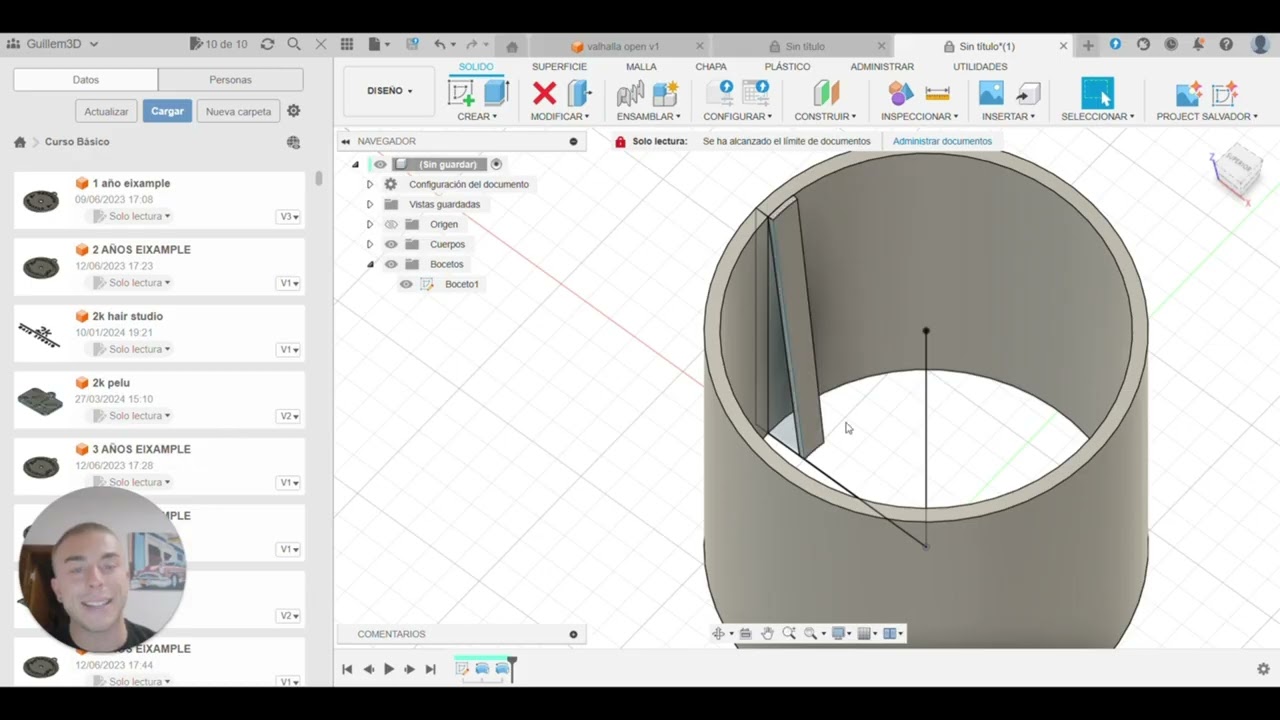Click Administrar documentos link
1280x720 pixels.
(942, 141)
